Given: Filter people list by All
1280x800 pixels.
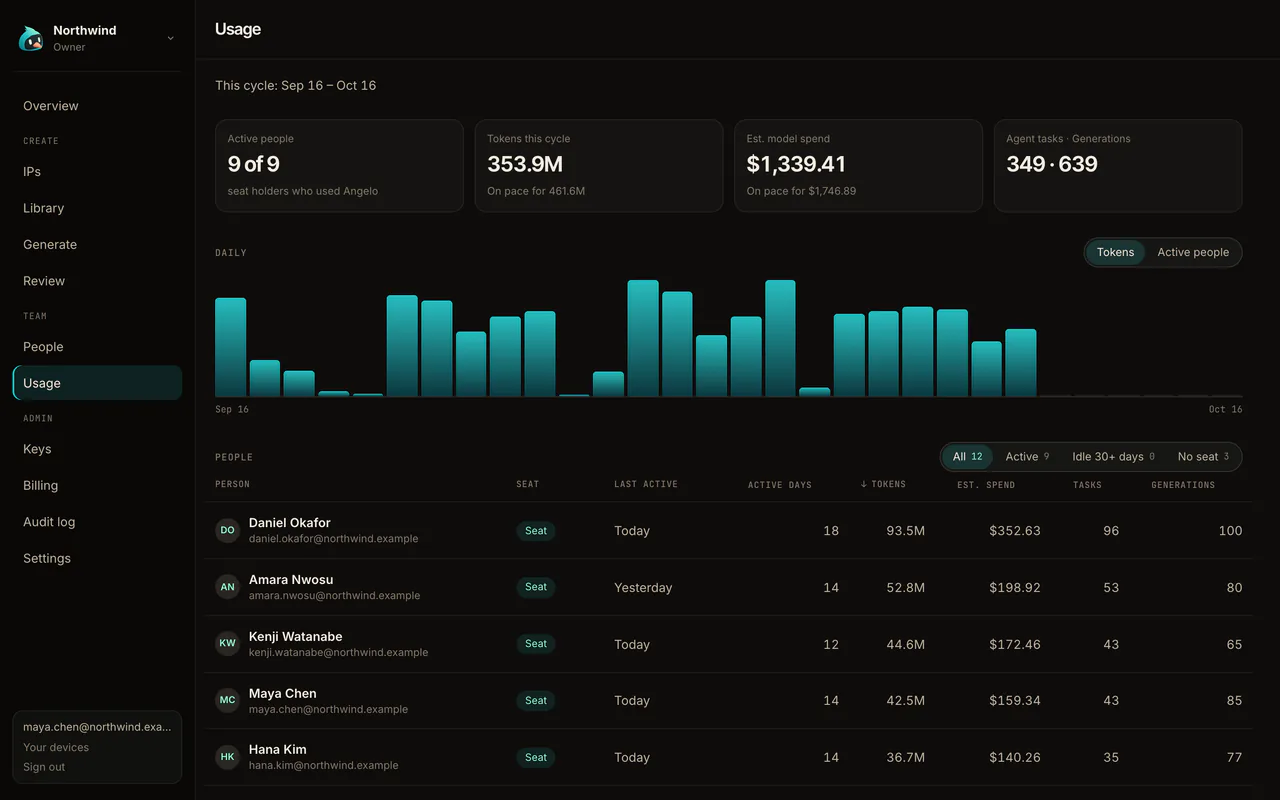Looking at the screenshot, I should click(967, 457).
